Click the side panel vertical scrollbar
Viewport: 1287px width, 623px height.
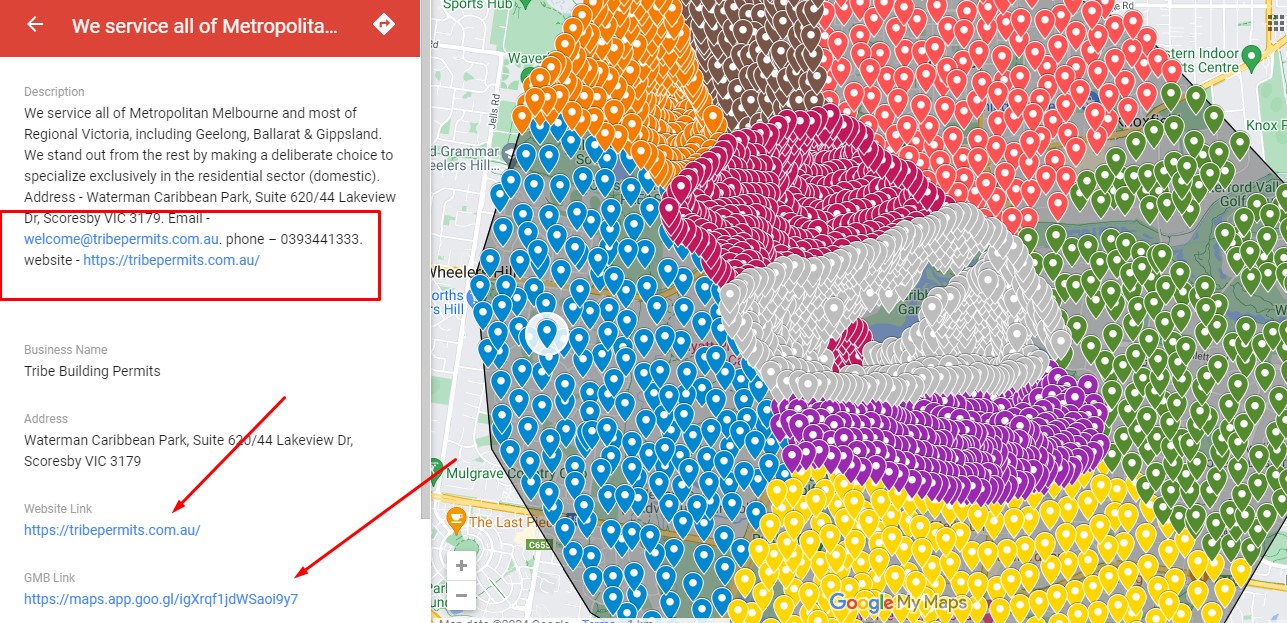425,288
